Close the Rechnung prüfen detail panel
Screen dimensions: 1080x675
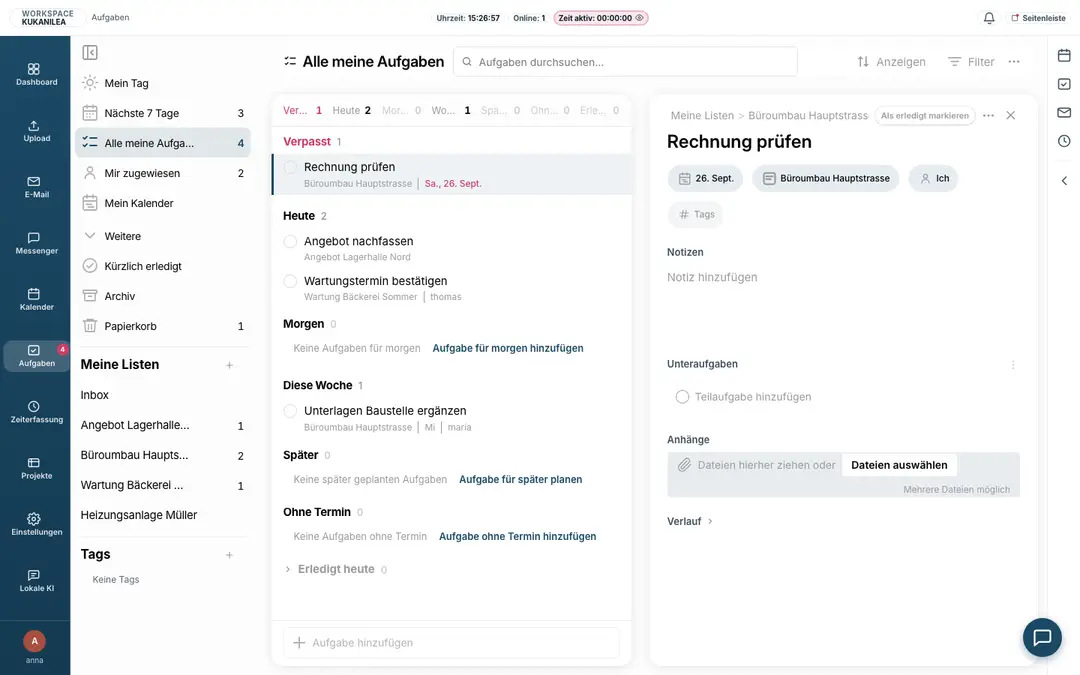click(x=1010, y=115)
